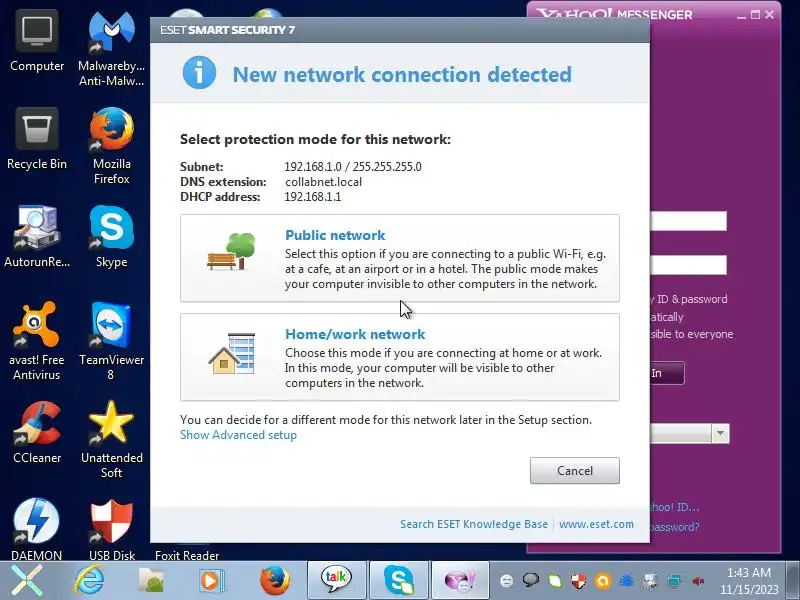Screen dimensions: 800x600
Task: Switch to Google Talk in the taskbar
Action: coord(336,579)
